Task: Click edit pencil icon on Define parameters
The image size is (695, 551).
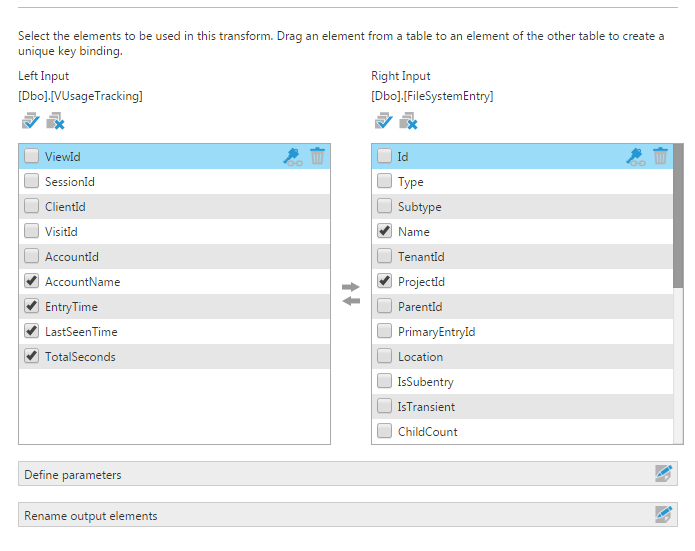Action: 664,473
